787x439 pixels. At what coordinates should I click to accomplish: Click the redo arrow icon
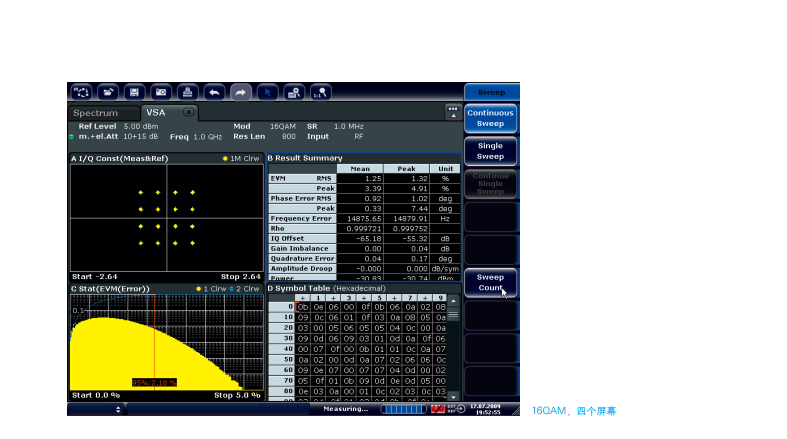240,92
